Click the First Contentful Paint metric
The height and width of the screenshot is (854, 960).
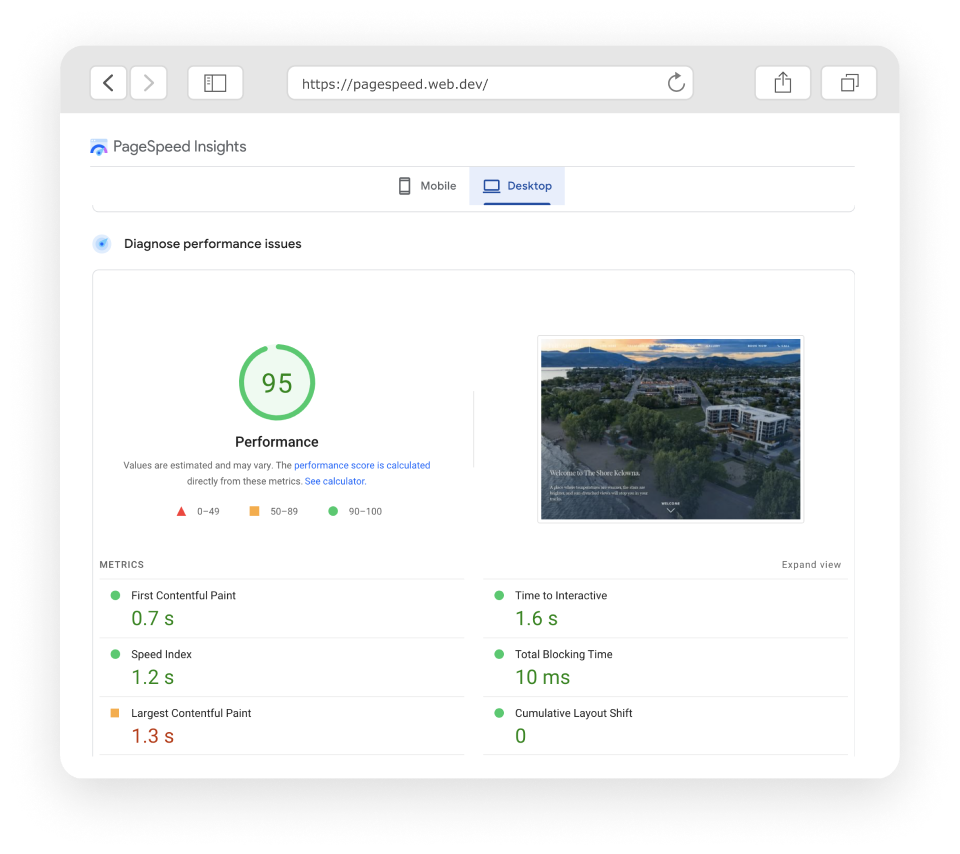183,596
